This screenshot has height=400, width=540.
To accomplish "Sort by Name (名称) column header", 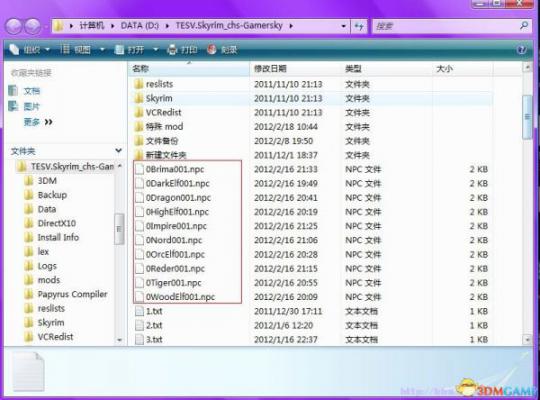I will click(x=189, y=69).
